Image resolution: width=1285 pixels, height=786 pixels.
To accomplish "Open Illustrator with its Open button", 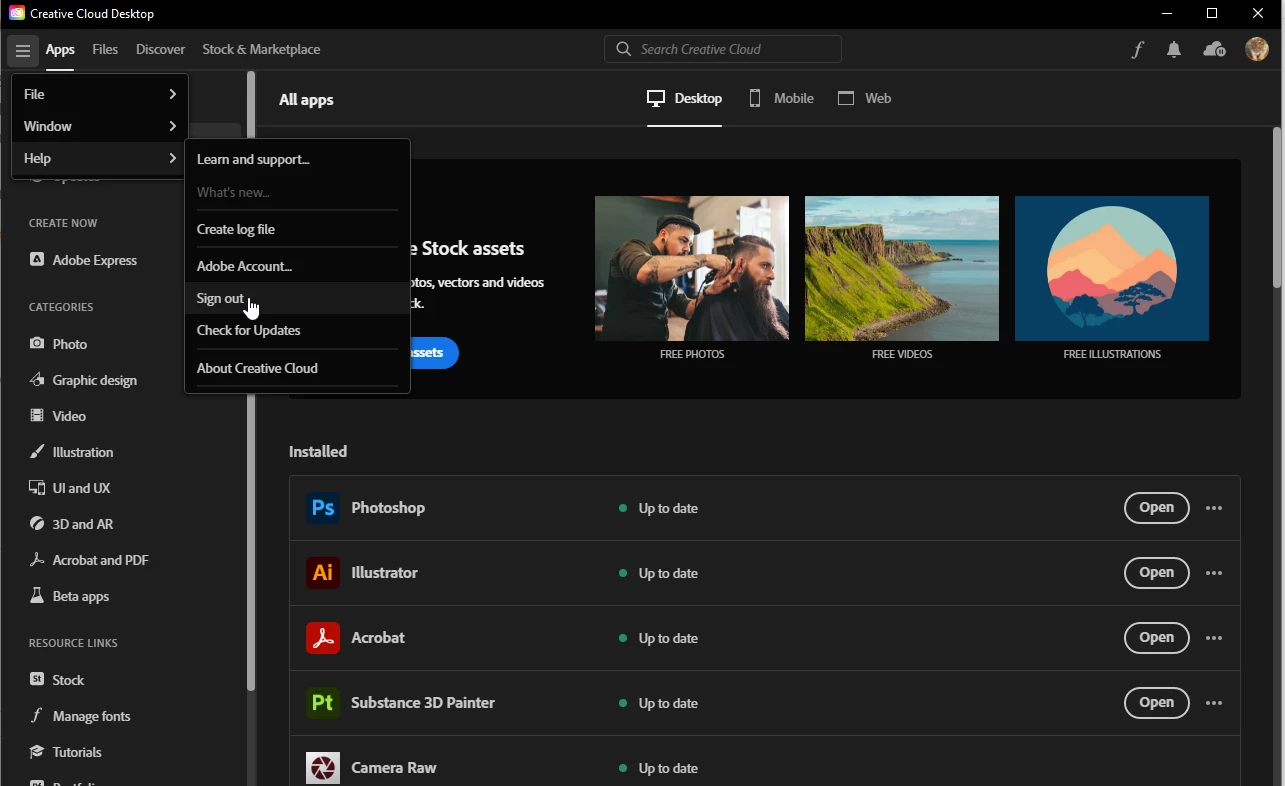I will [x=1156, y=573].
